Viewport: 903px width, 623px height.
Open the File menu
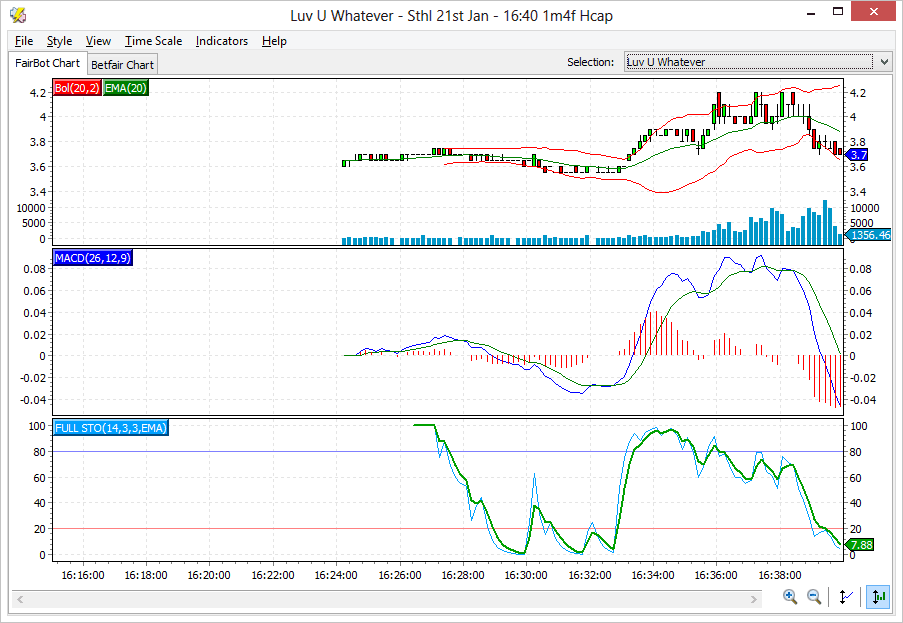pyautogui.click(x=24, y=41)
